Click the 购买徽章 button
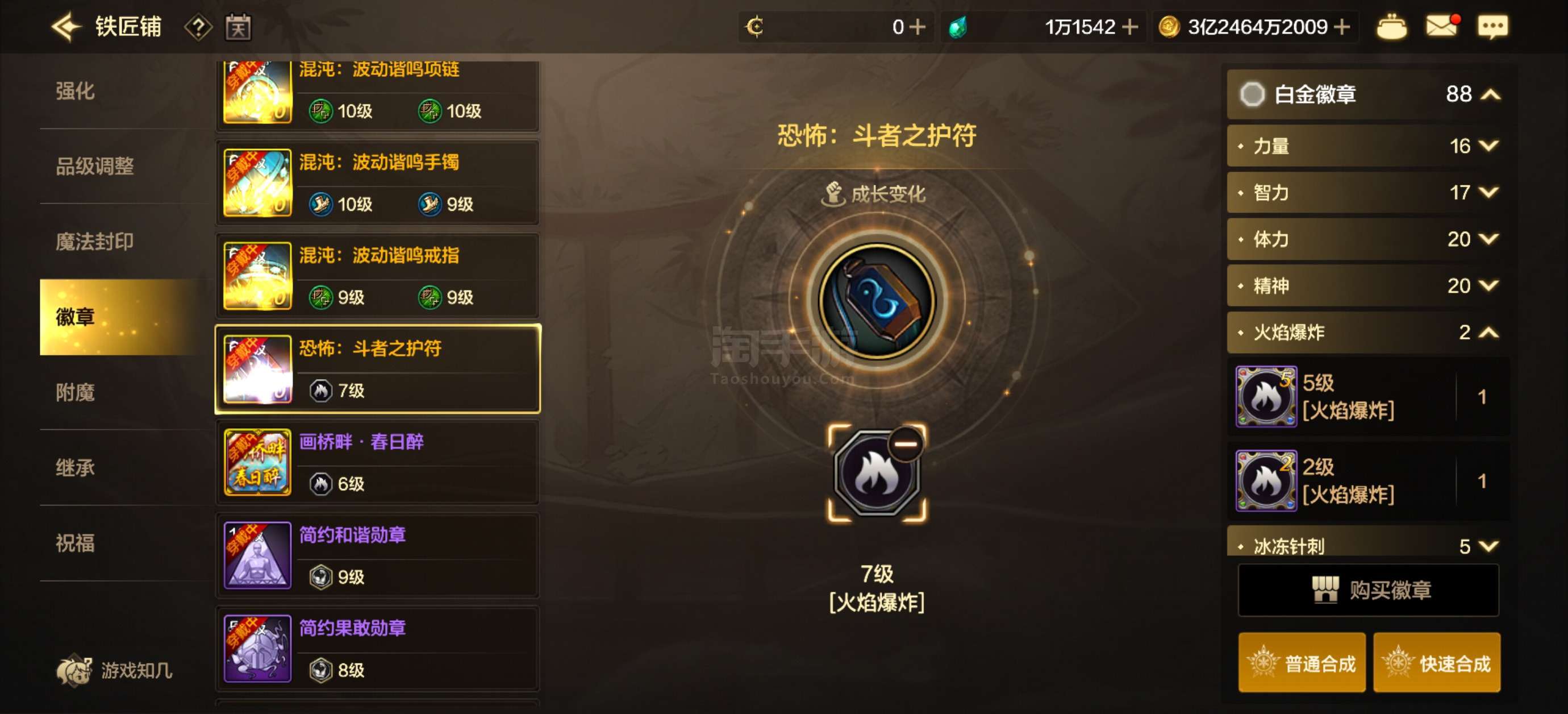Image resolution: width=1568 pixels, height=714 pixels. (1369, 590)
